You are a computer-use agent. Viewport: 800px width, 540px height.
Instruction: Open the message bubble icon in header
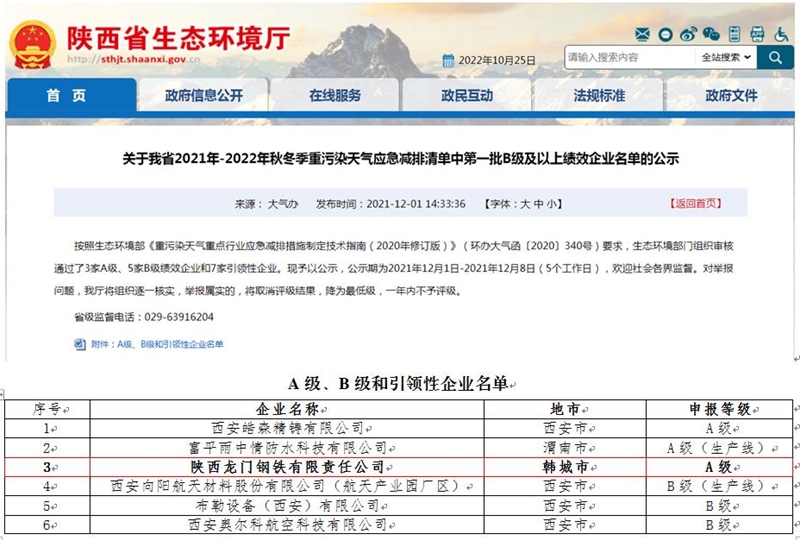click(663, 34)
